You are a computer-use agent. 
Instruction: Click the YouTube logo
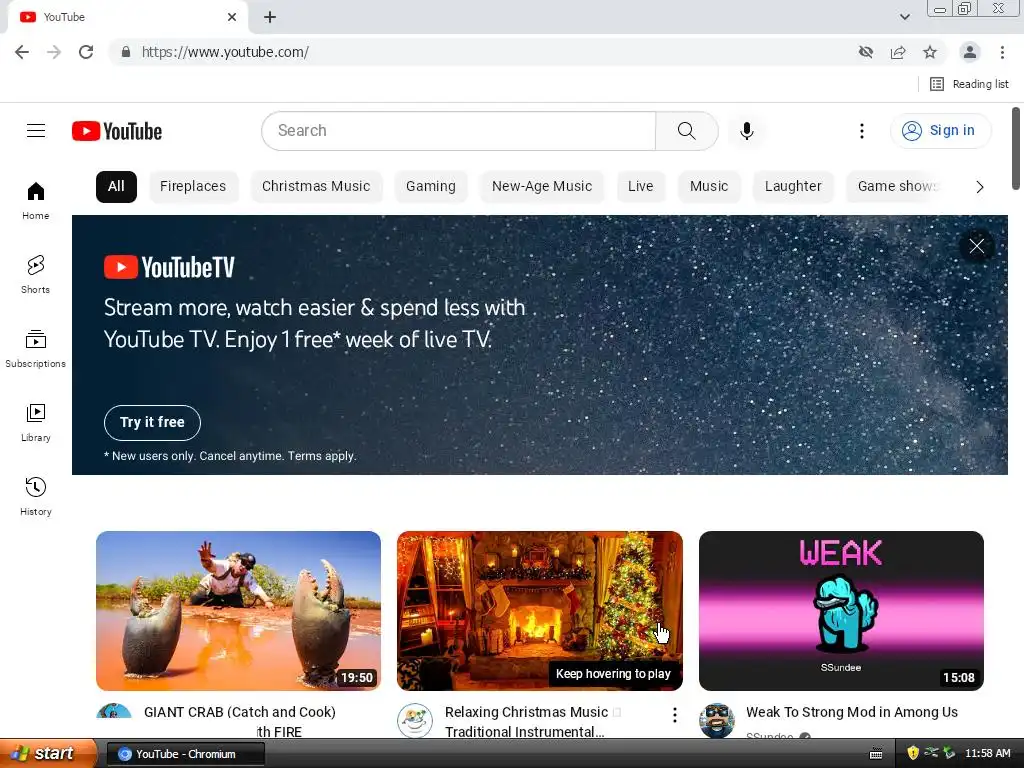coord(117,131)
